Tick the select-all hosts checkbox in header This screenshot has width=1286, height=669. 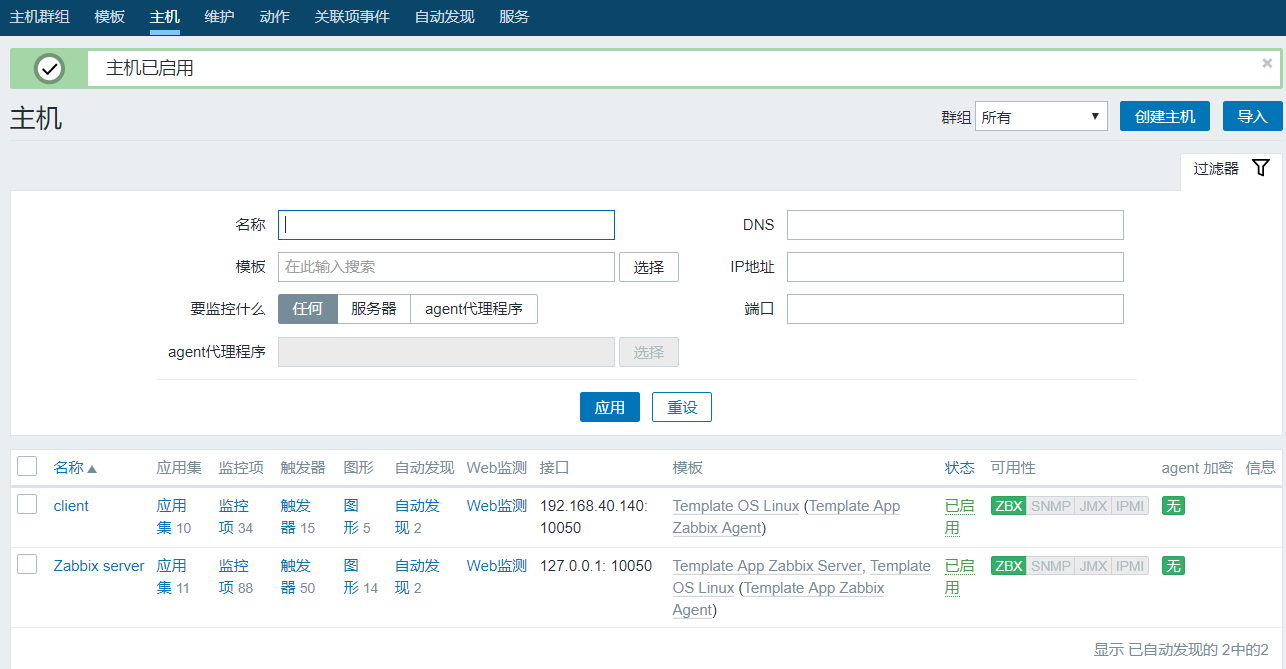[27, 466]
